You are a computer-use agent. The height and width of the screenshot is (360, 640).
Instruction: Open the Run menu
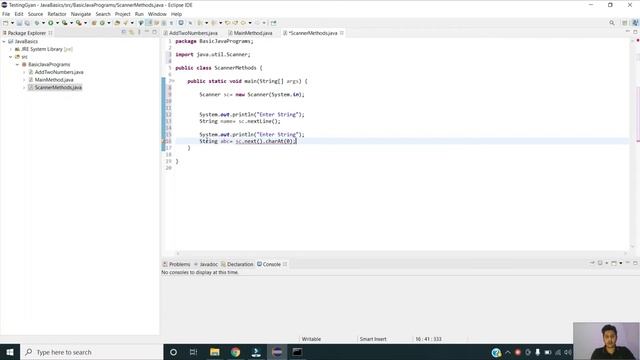coord(139,14)
